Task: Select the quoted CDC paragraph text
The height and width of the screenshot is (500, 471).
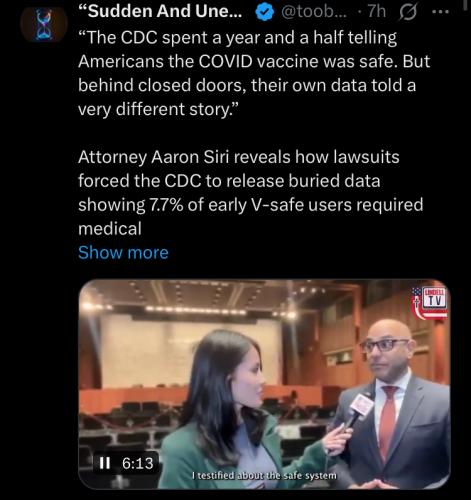Action: click(254, 73)
